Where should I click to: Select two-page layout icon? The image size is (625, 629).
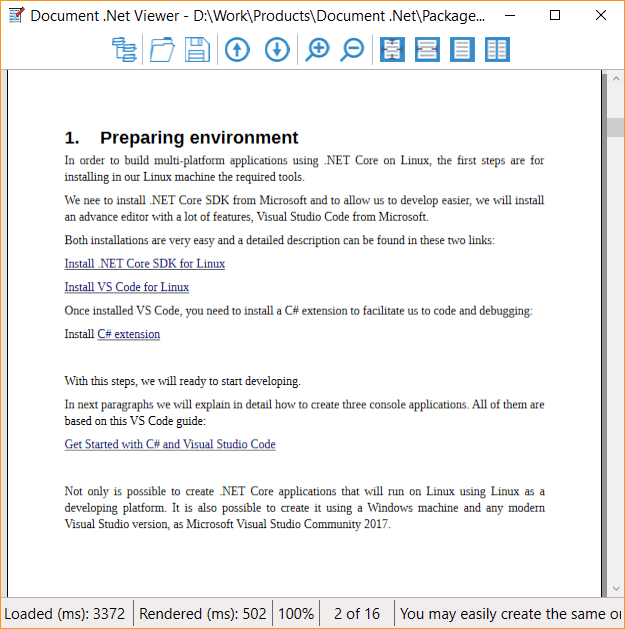point(497,49)
